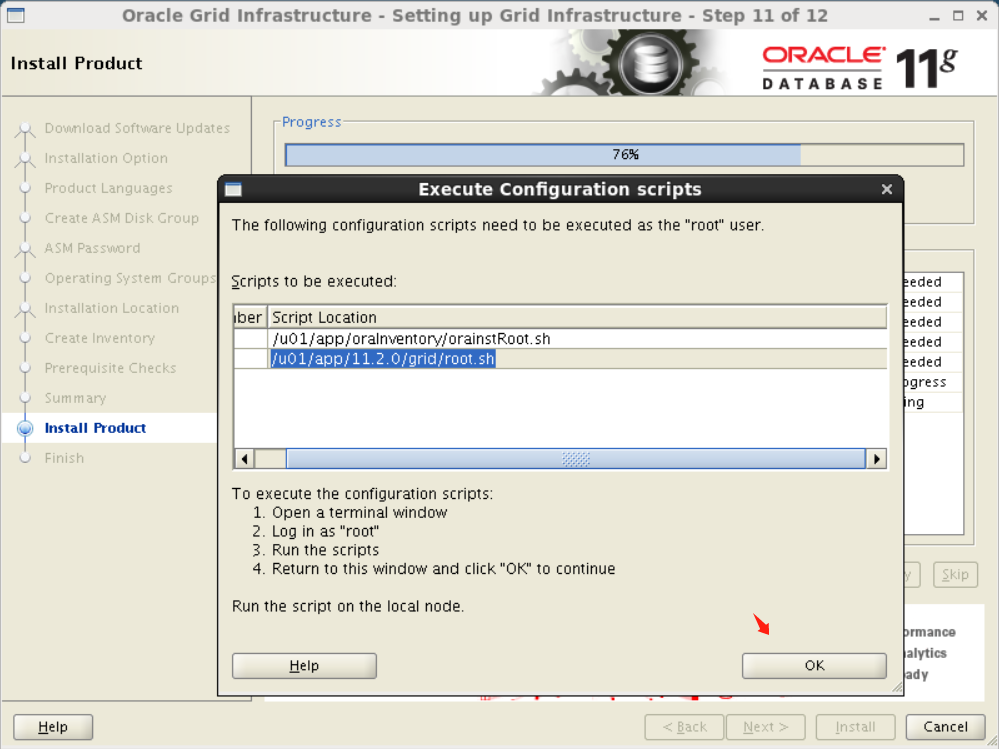This screenshot has height=749, width=999.
Task: Click the Install button
Action: [855, 727]
